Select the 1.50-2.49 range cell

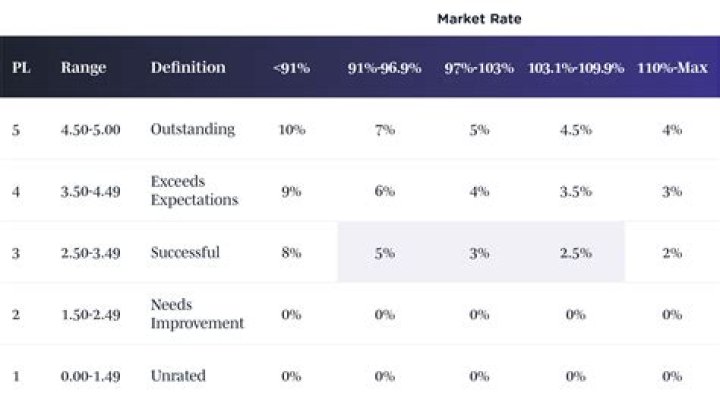[90, 315]
